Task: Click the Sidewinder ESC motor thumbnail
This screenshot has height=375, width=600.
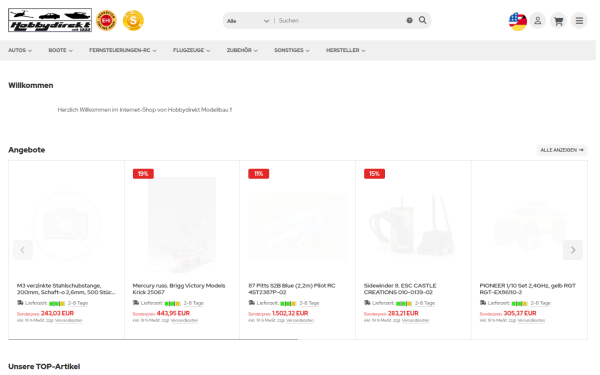Action: pos(413,225)
